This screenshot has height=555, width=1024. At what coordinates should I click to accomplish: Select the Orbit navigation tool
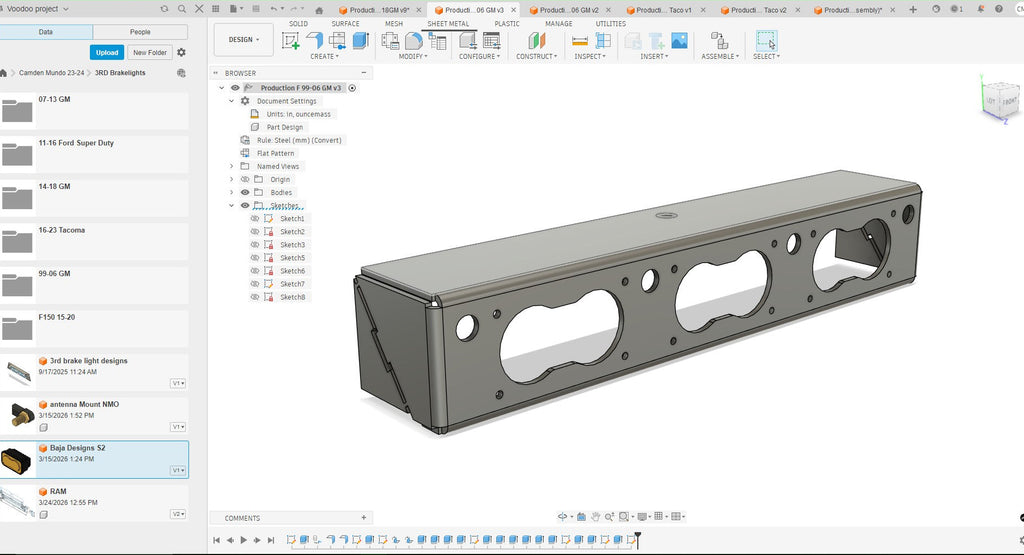pos(562,516)
